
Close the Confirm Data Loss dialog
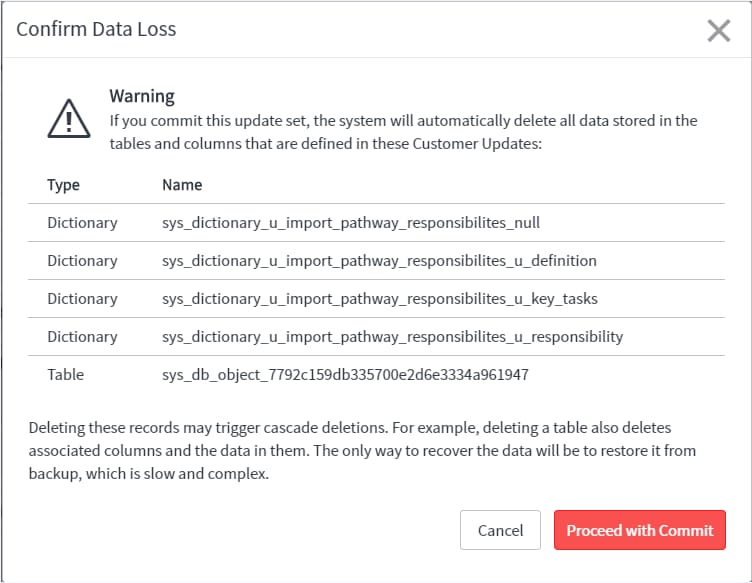(718, 31)
